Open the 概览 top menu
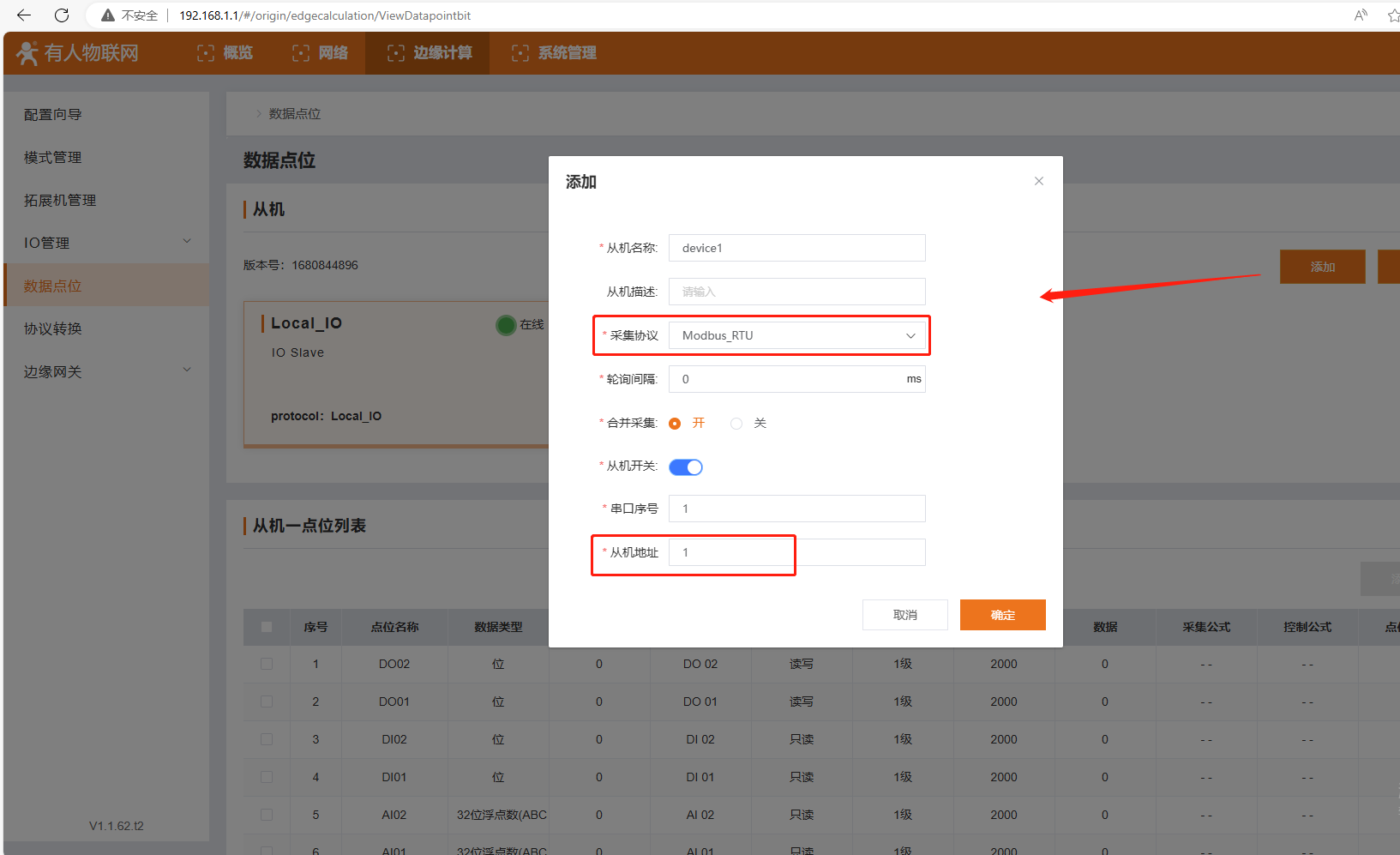 pos(225,53)
